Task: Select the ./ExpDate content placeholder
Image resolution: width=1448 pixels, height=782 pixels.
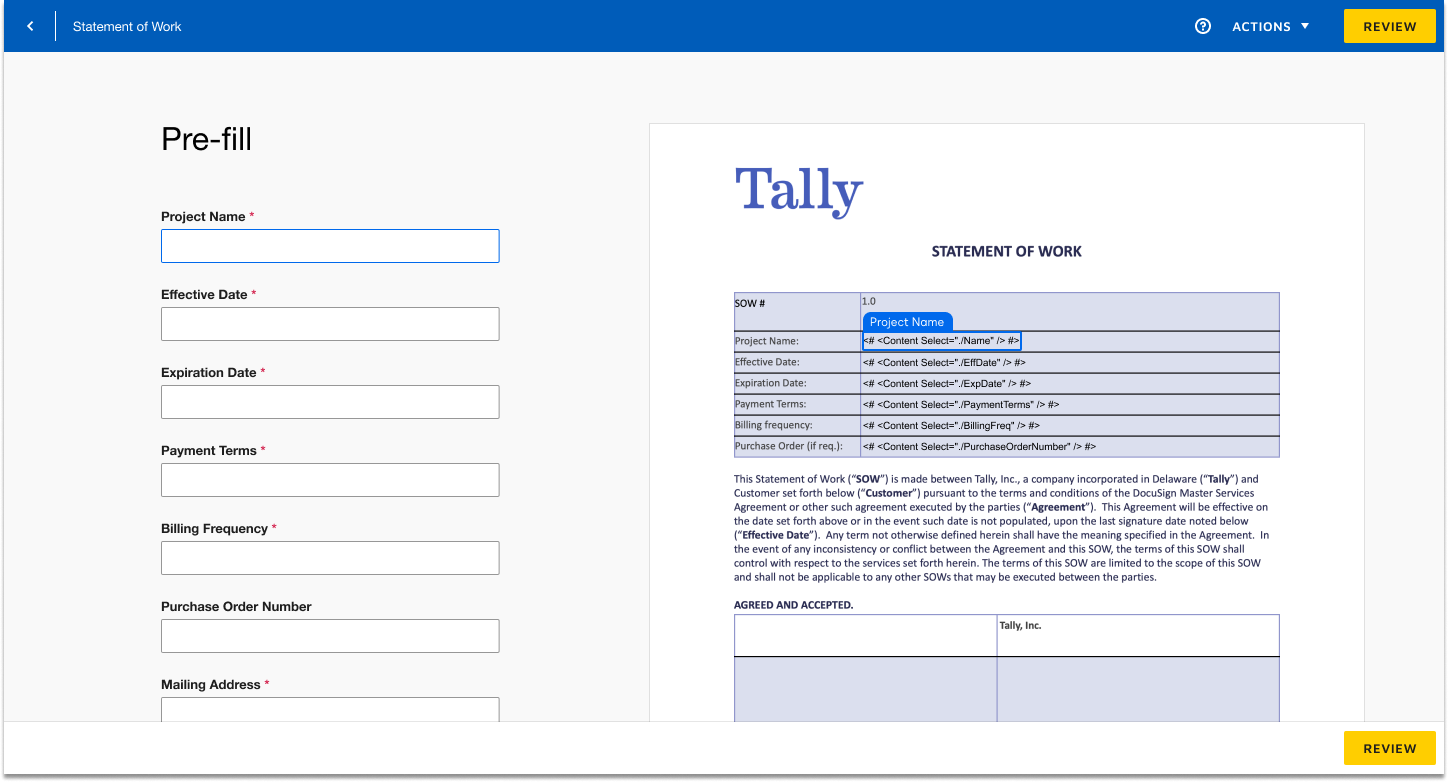Action: [946, 383]
